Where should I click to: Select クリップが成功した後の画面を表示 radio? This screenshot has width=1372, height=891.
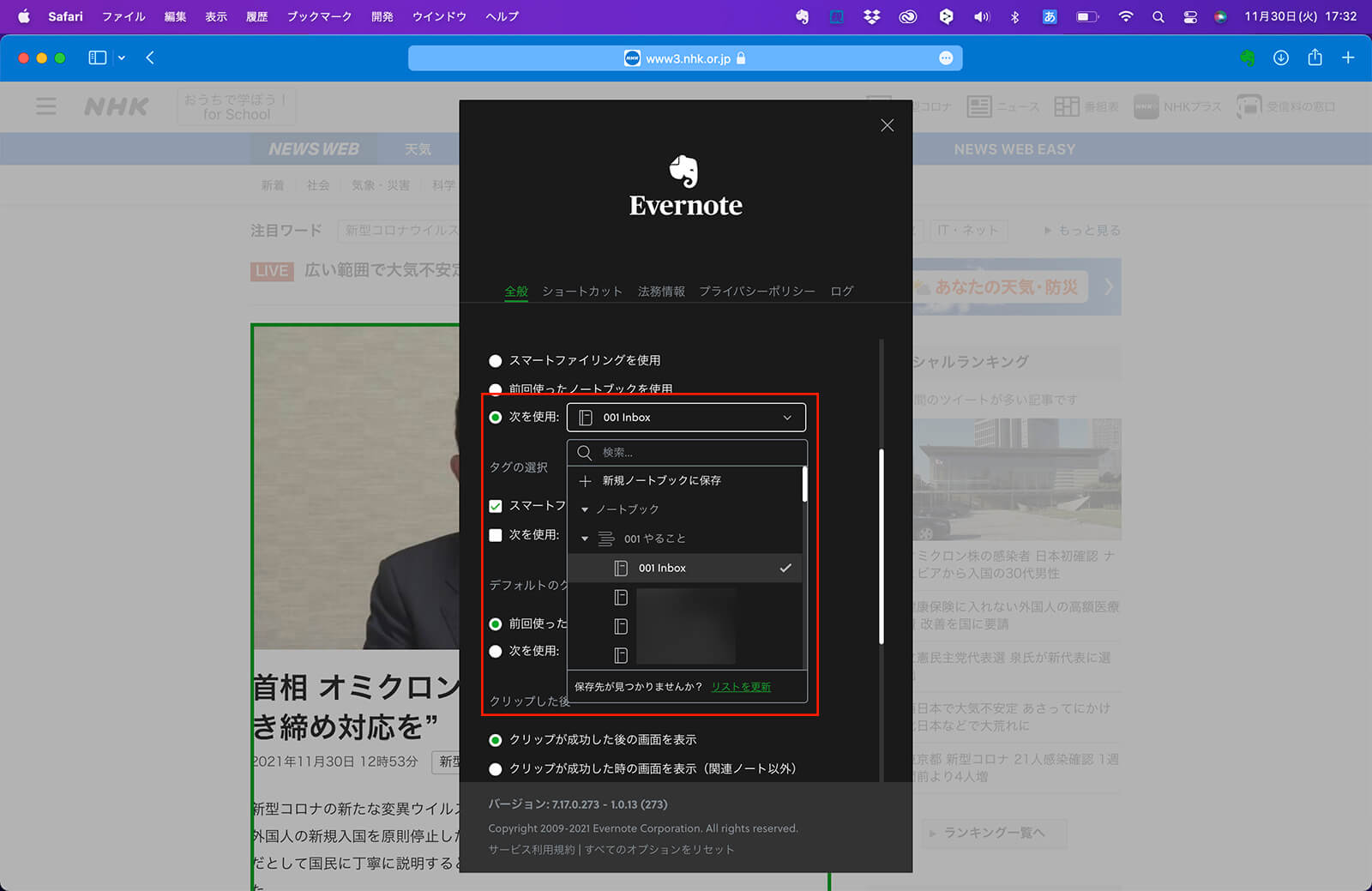pos(495,740)
